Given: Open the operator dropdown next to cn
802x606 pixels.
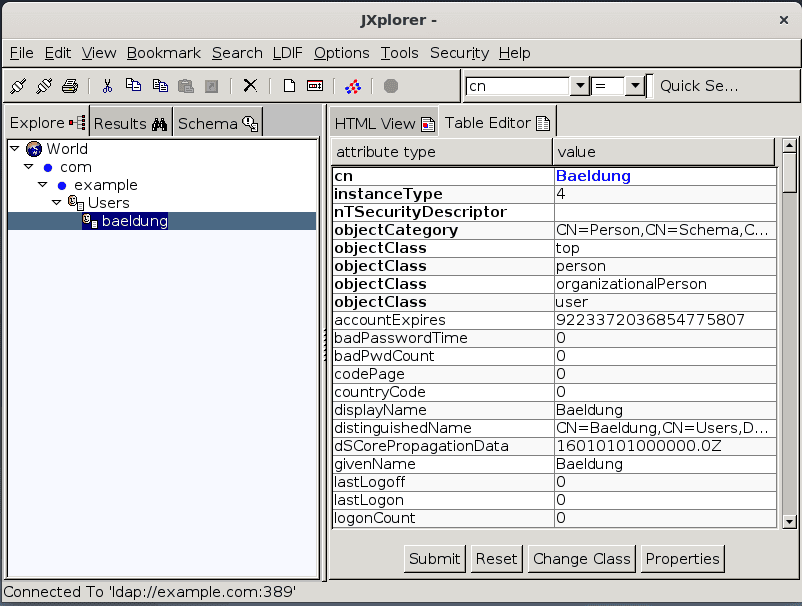Looking at the screenshot, I should click(634, 87).
